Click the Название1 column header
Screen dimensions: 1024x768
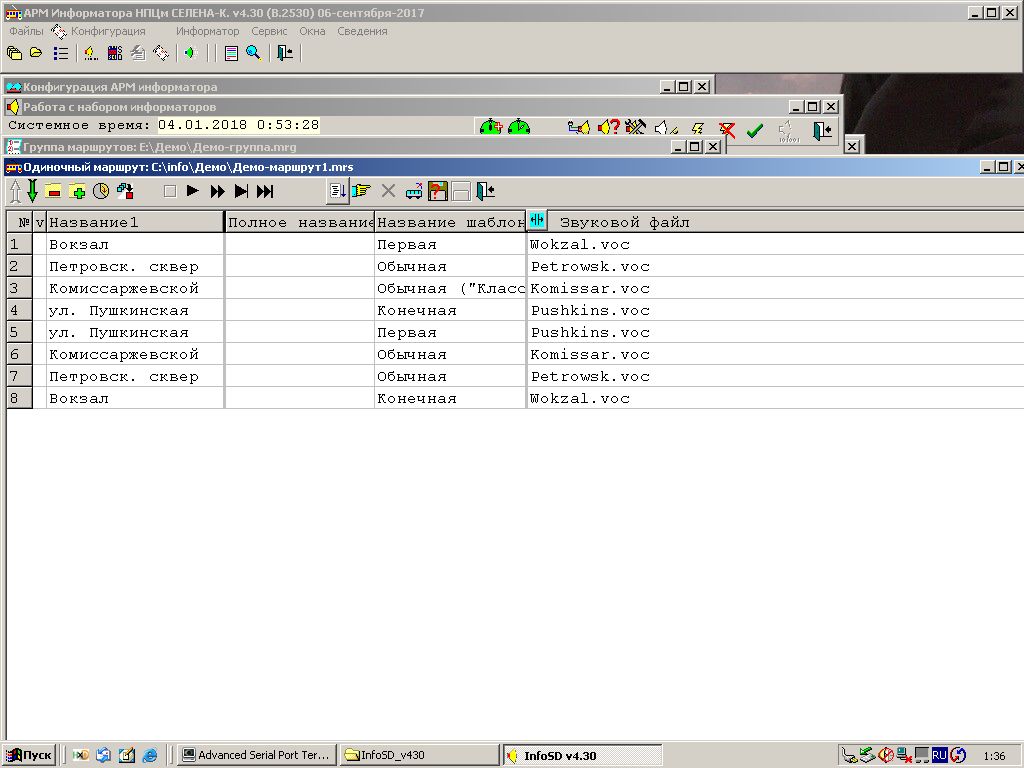tap(135, 222)
